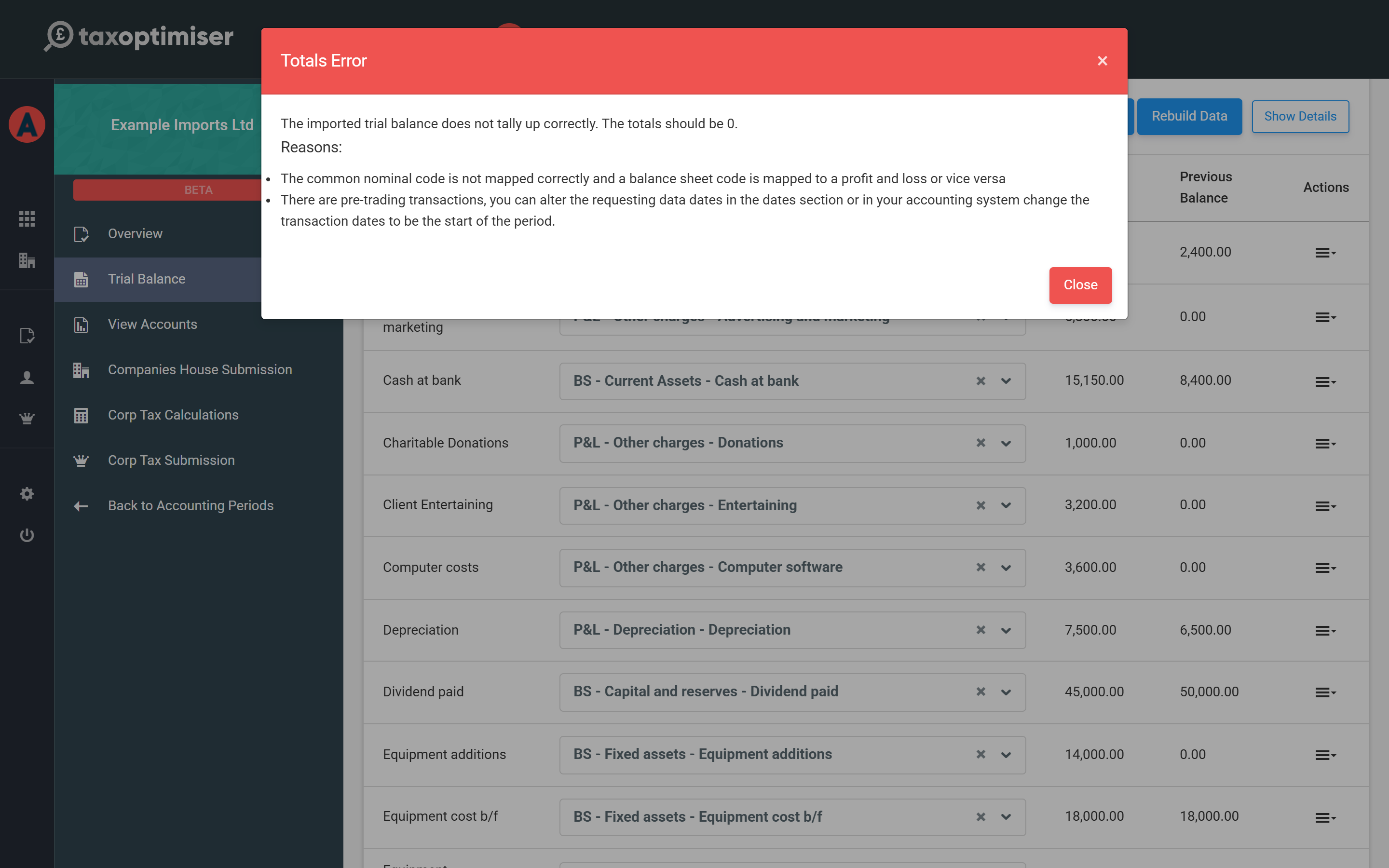Click the BS - Current Assets - Cash at bank field
This screenshot has width=1389, height=868.
(x=792, y=381)
